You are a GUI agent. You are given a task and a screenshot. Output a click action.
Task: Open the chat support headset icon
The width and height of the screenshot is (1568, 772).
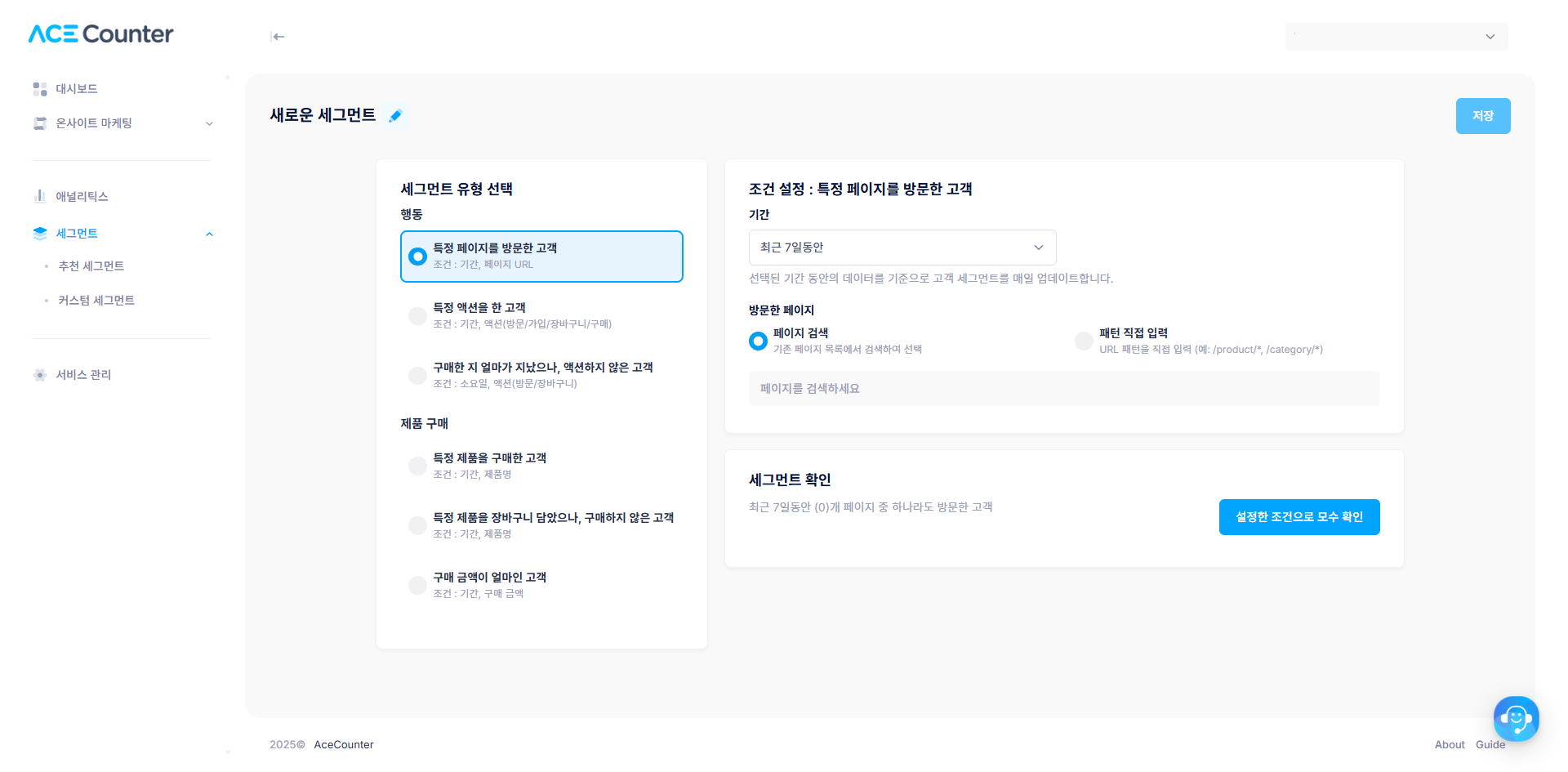click(x=1516, y=719)
